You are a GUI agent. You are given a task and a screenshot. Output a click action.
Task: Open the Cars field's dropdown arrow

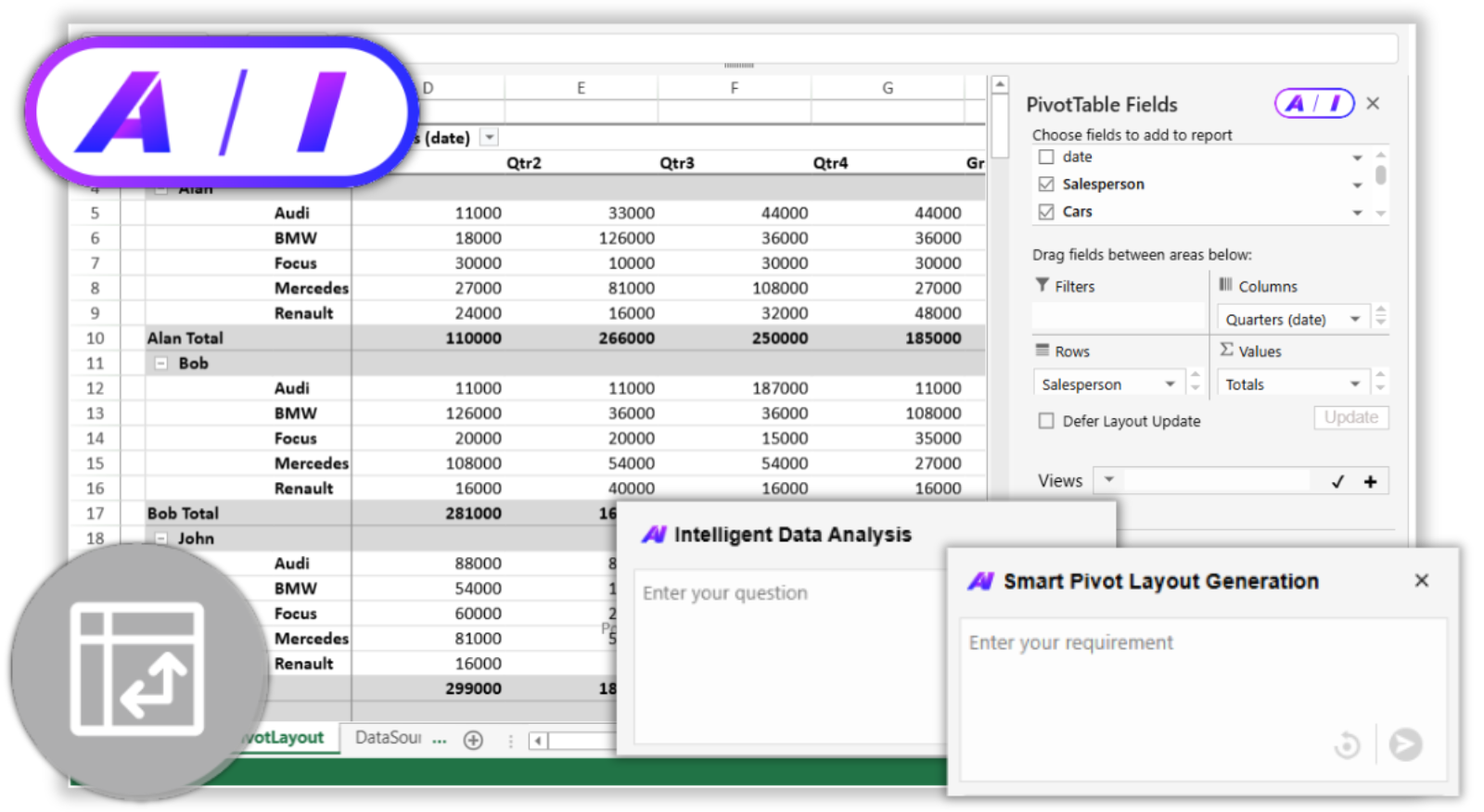[1357, 212]
